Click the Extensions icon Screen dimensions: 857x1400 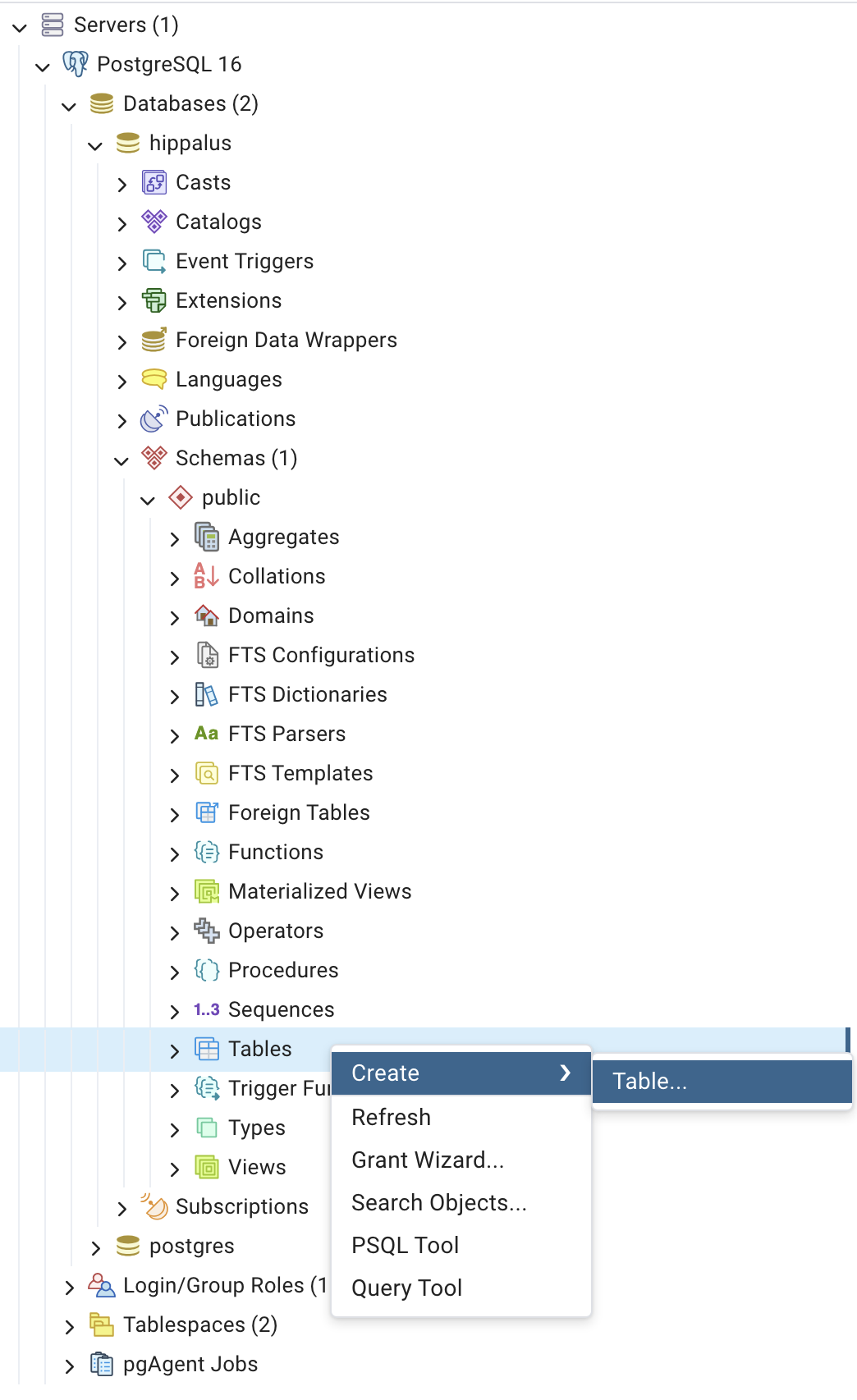pos(154,300)
